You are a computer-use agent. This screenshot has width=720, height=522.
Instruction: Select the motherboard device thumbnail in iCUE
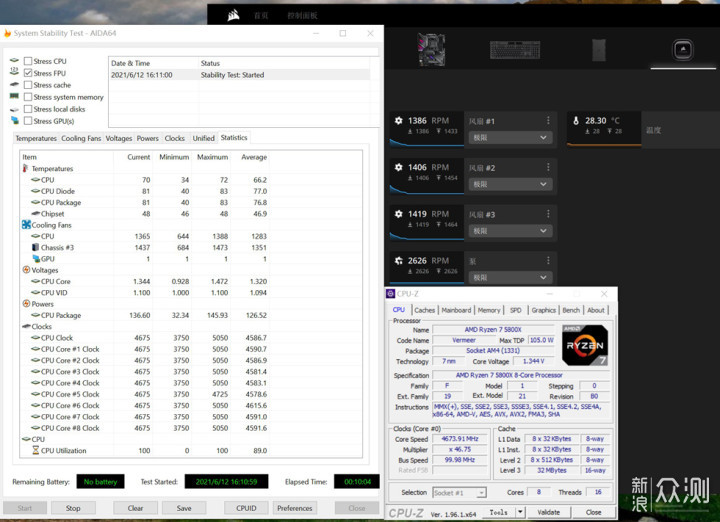click(431, 50)
